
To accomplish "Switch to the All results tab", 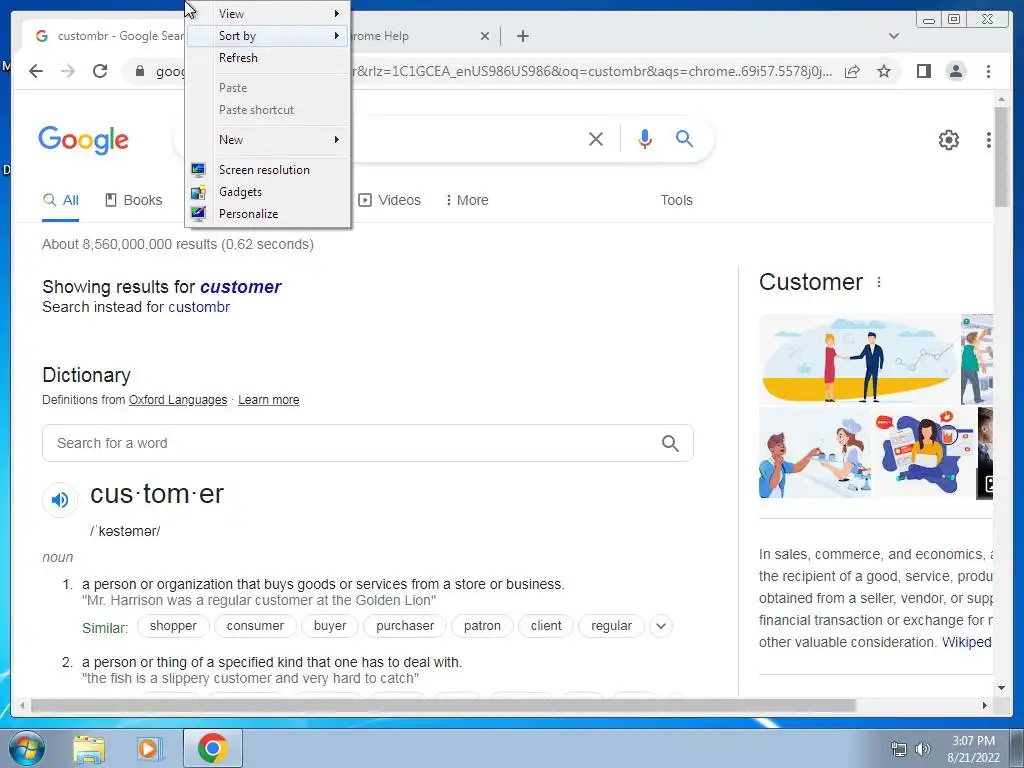I will click(x=60, y=200).
